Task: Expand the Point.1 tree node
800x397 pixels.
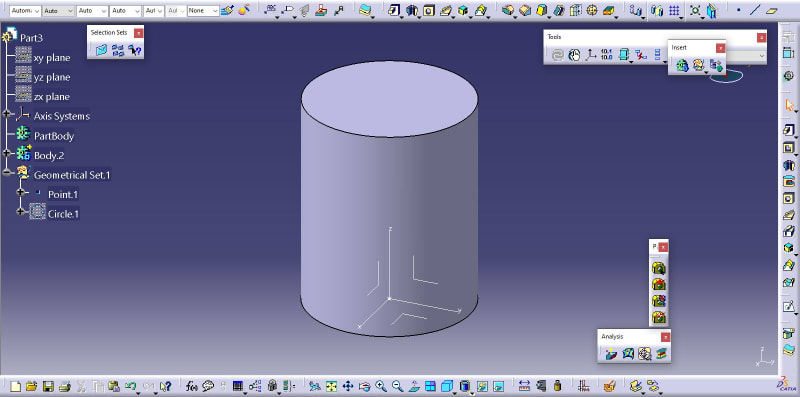Action: pos(20,192)
